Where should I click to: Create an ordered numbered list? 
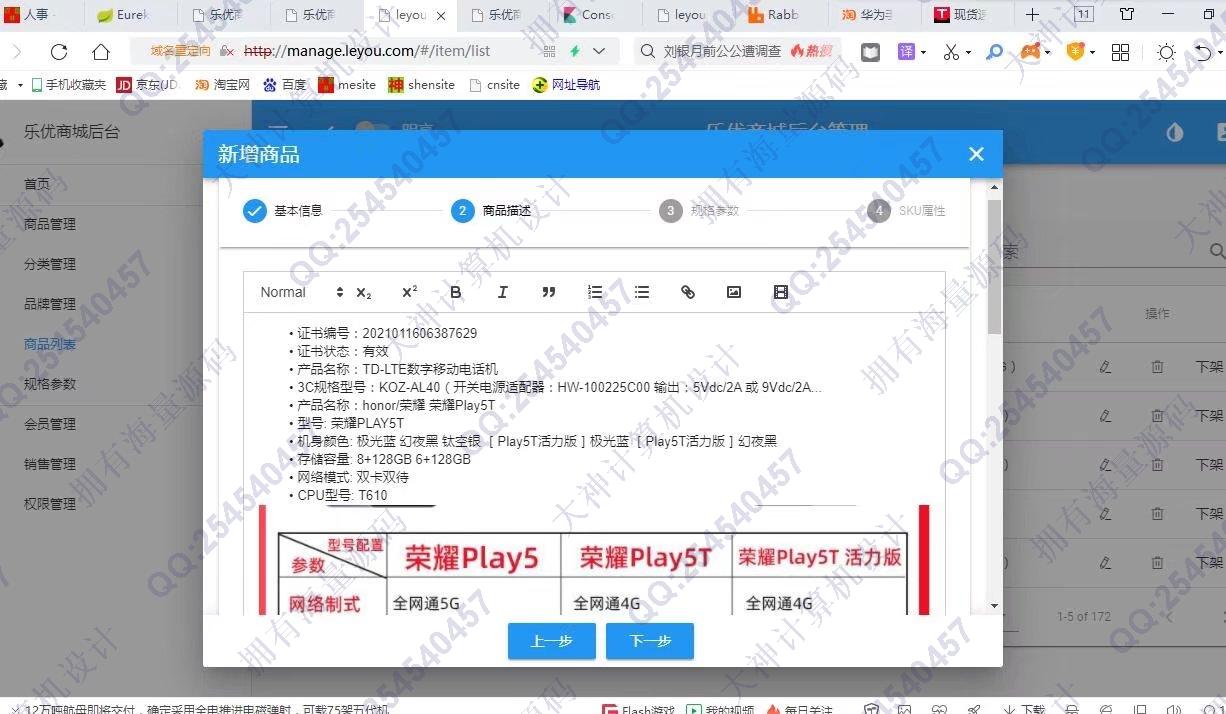click(x=595, y=292)
